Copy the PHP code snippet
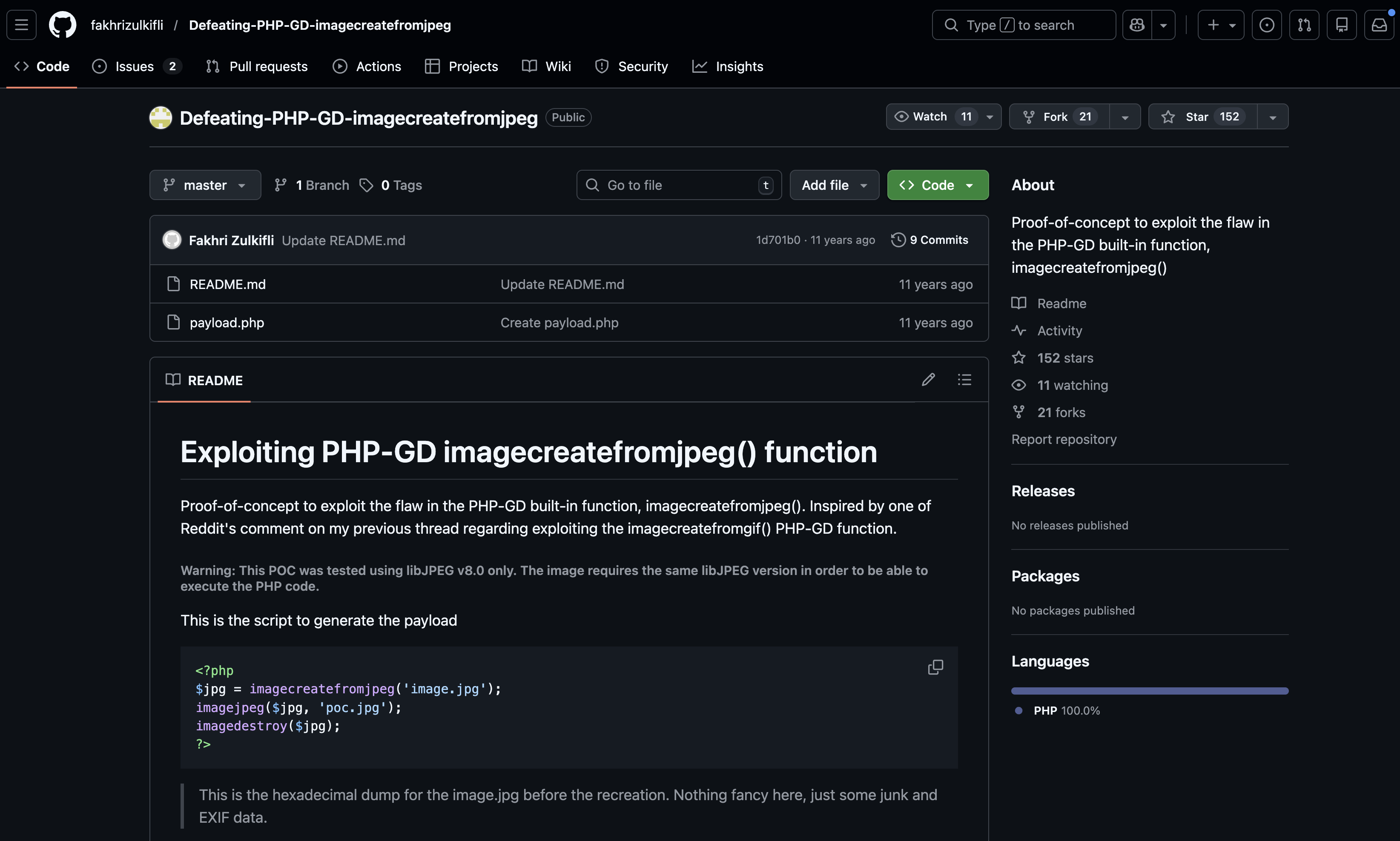Image resolution: width=1400 pixels, height=841 pixels. click(935, 667)
